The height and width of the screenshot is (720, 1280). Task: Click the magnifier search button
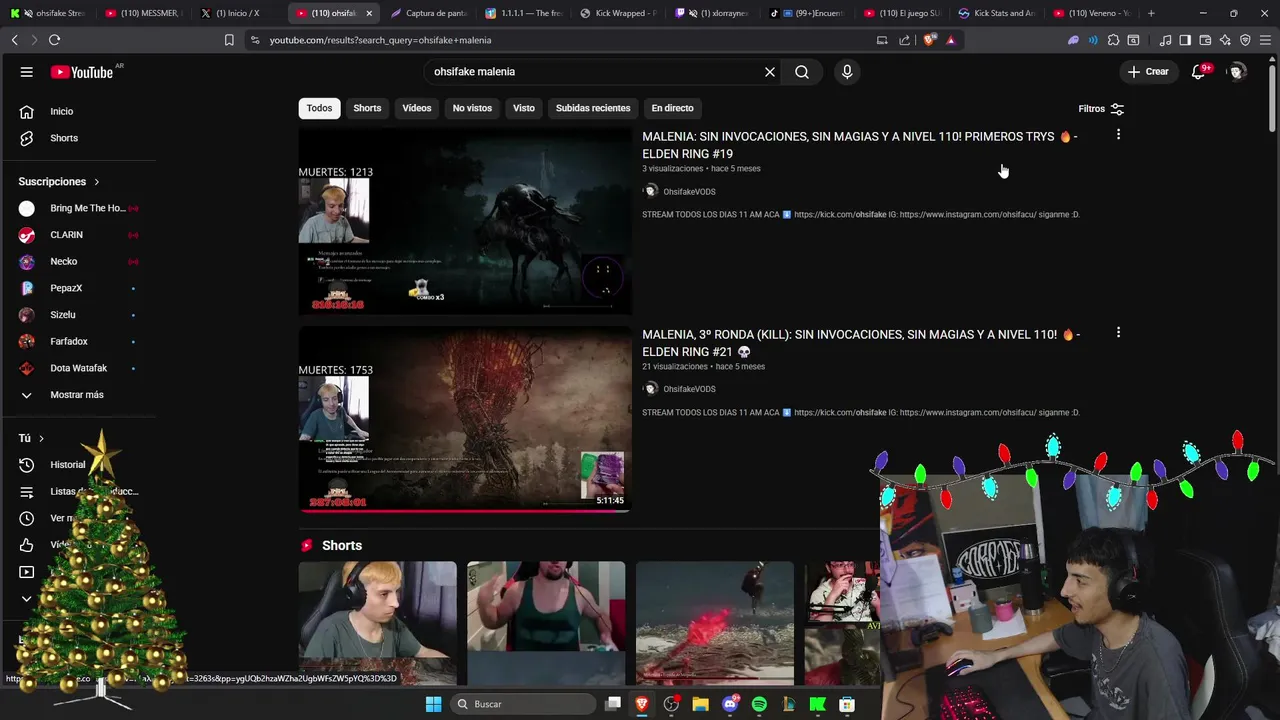click(x=802, y=72)
